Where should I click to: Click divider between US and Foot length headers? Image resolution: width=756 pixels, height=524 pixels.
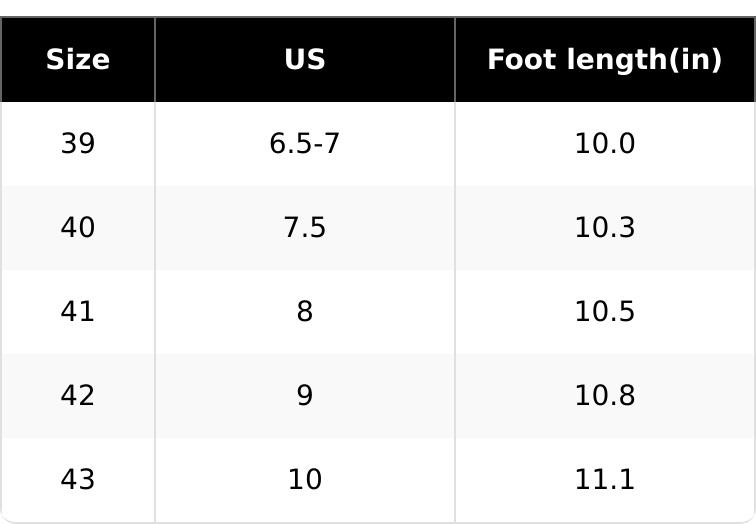[455, 60]
